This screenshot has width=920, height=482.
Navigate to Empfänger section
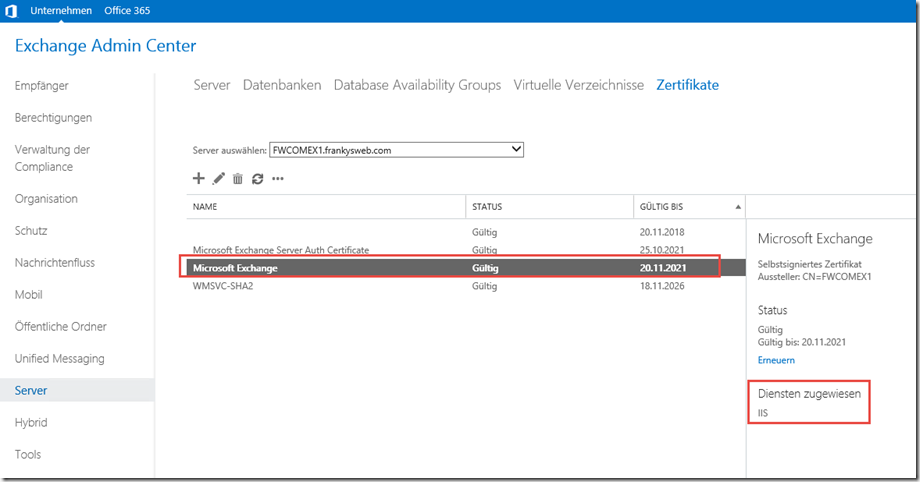pos(42,86)
